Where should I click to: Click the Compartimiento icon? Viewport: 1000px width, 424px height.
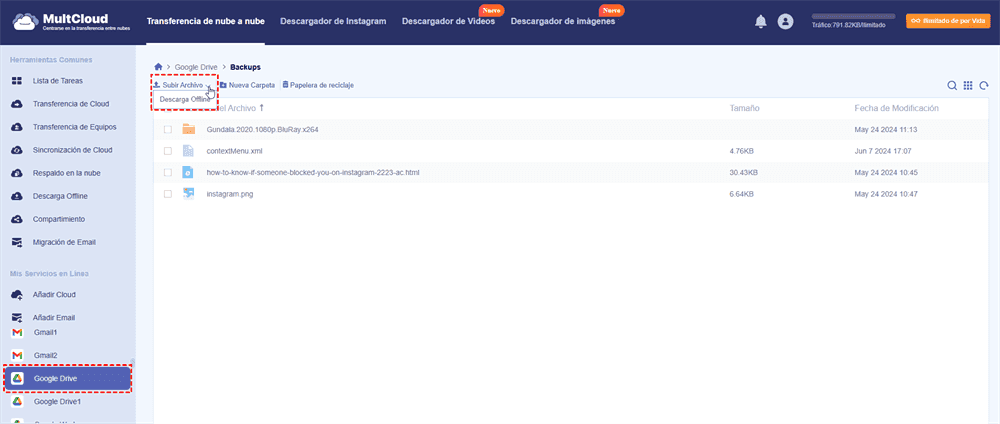(x=18, y=219)
